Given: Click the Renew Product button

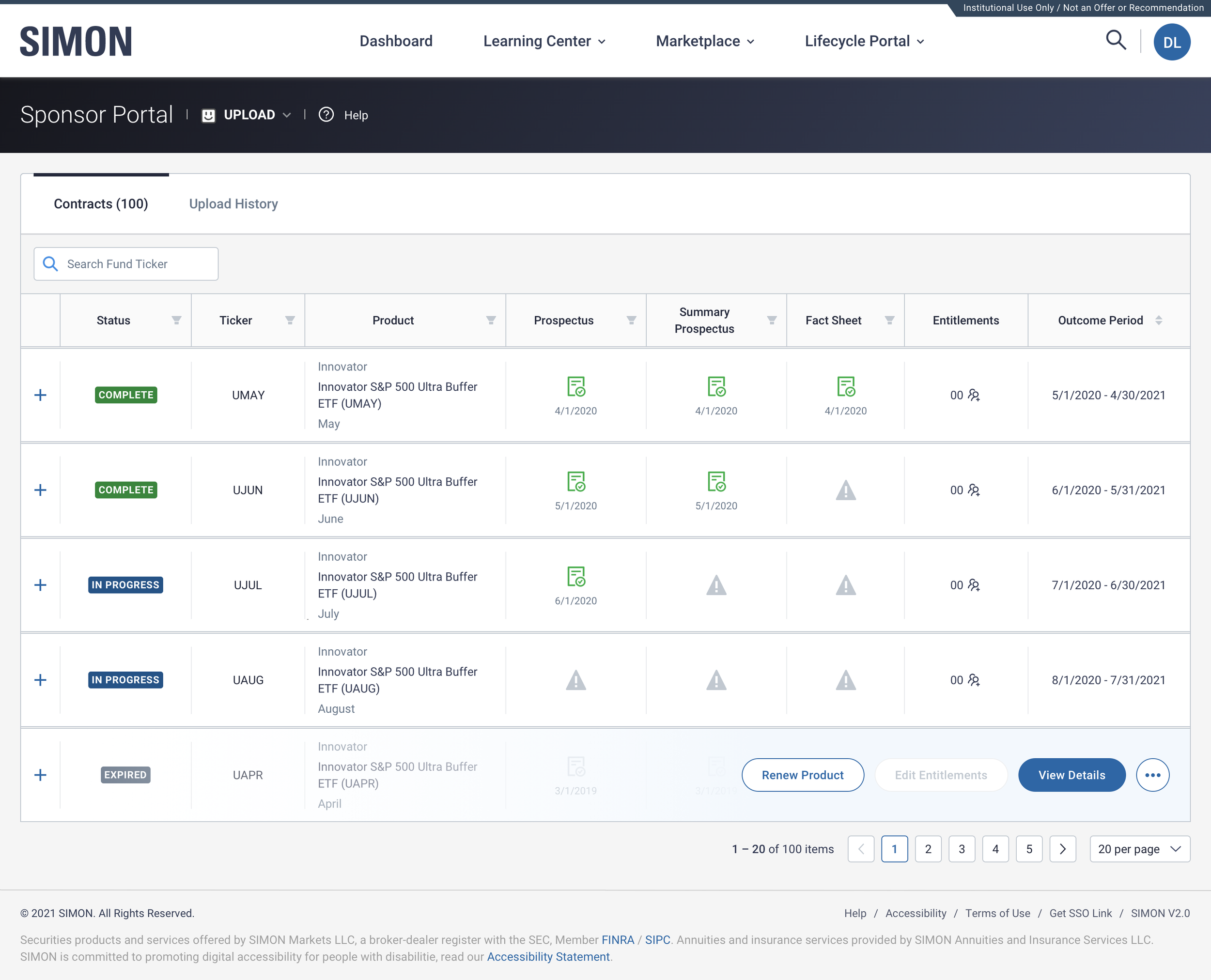Looking at the screenshot, I should click(x=802, y=775).
